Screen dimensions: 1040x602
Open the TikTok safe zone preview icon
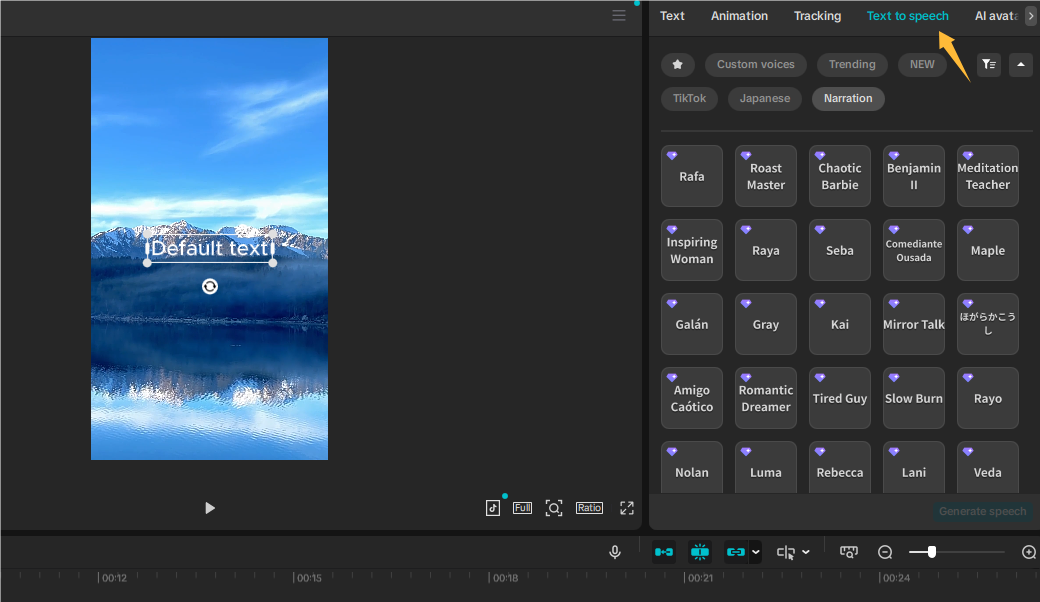[x=493, y=508]
